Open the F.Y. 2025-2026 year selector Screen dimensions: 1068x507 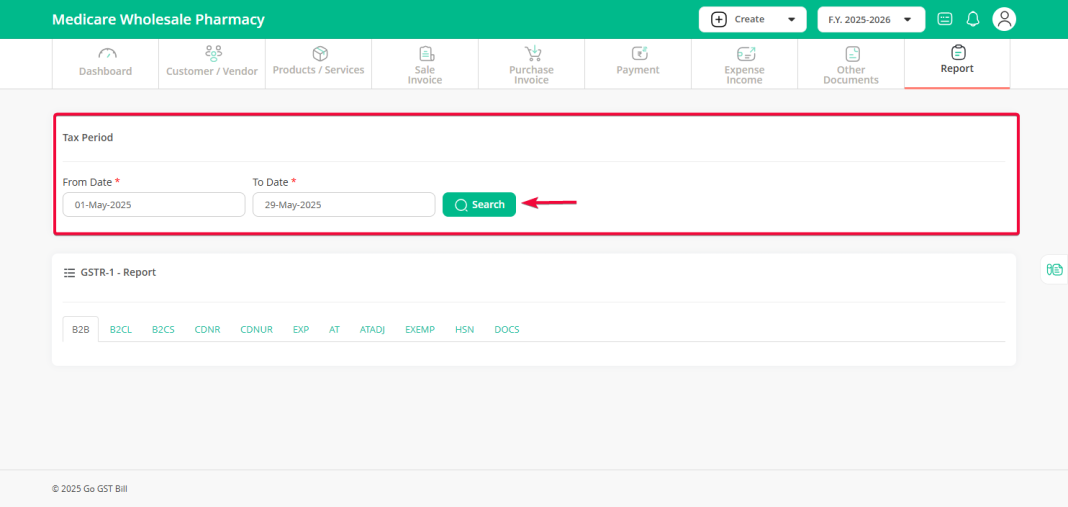tap(870, 19)
